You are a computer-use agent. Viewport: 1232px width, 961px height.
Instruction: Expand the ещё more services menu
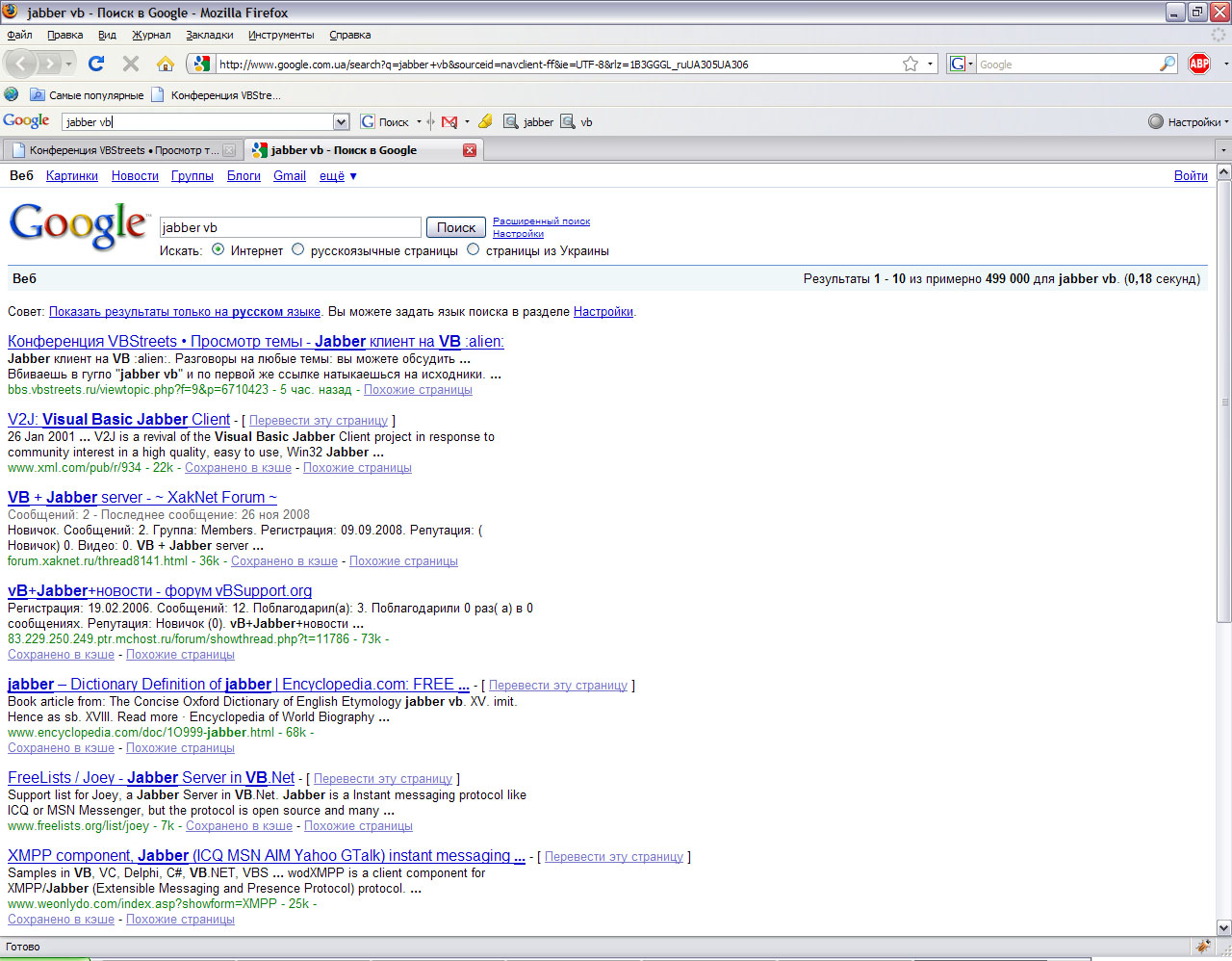[x=339, y=176]
